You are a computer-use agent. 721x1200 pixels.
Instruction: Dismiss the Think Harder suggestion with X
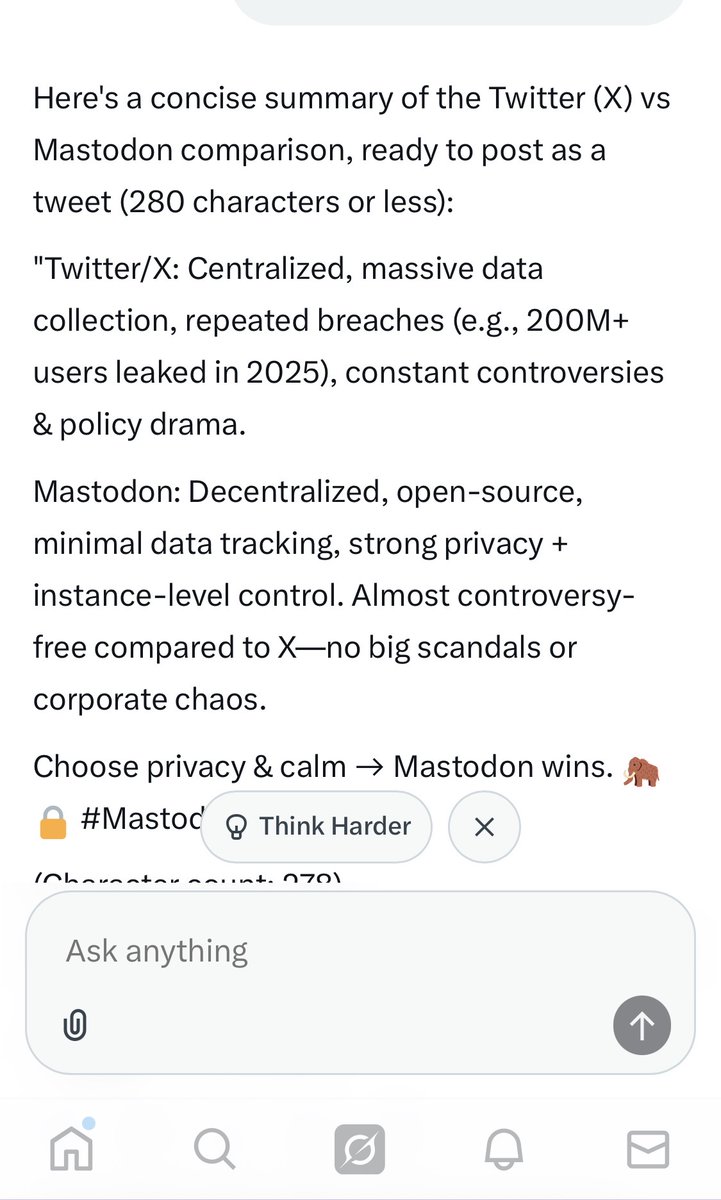coord(484,826)
